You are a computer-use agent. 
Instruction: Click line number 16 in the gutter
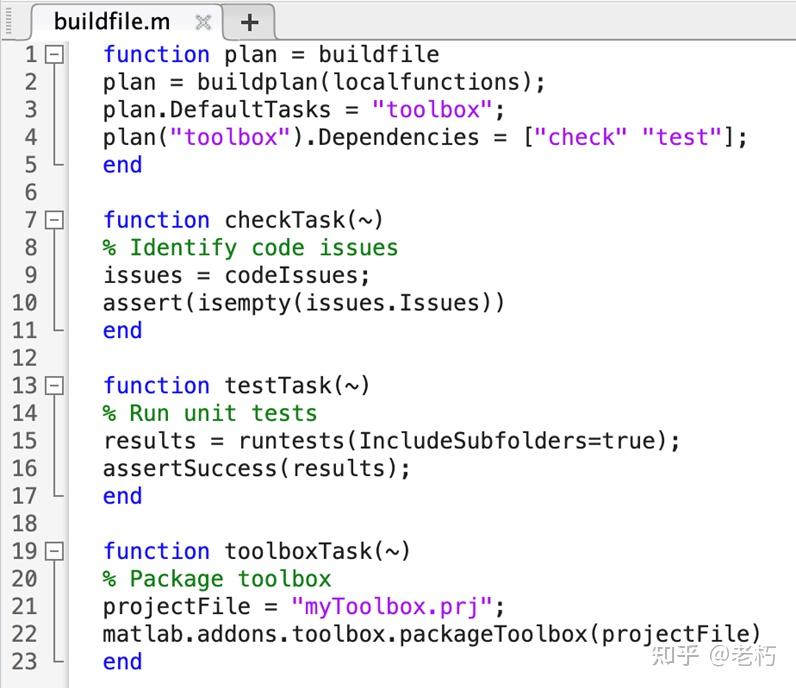[x=24, y=468]
